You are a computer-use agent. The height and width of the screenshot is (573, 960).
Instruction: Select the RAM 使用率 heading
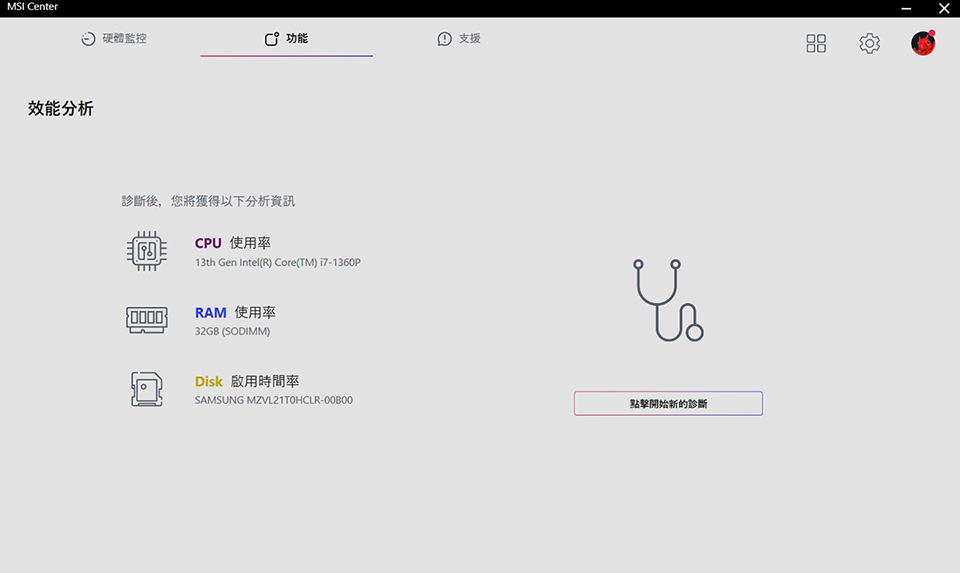point(235,312)
